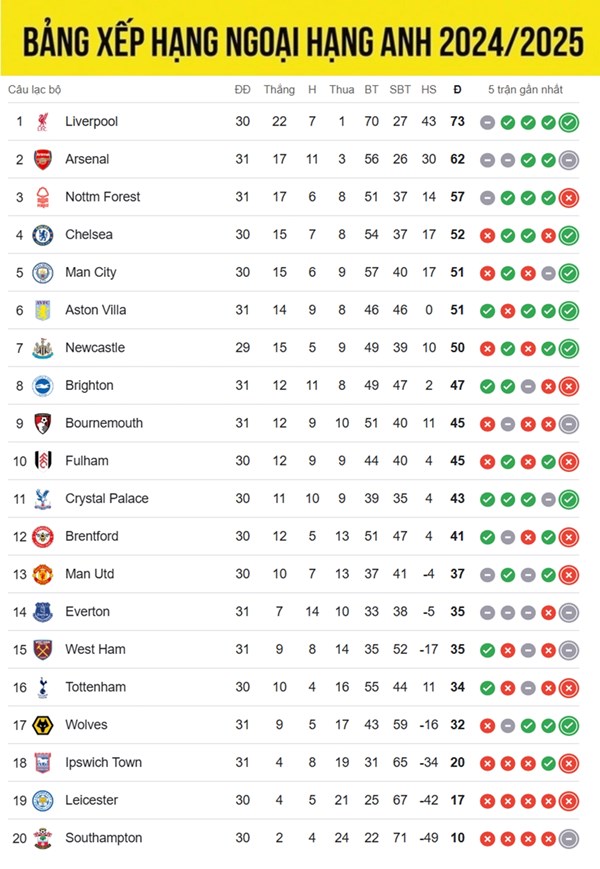Viewport: 600px width, 869px height.
Task: Click the Man Utd club crest
Action: [43, 574]
